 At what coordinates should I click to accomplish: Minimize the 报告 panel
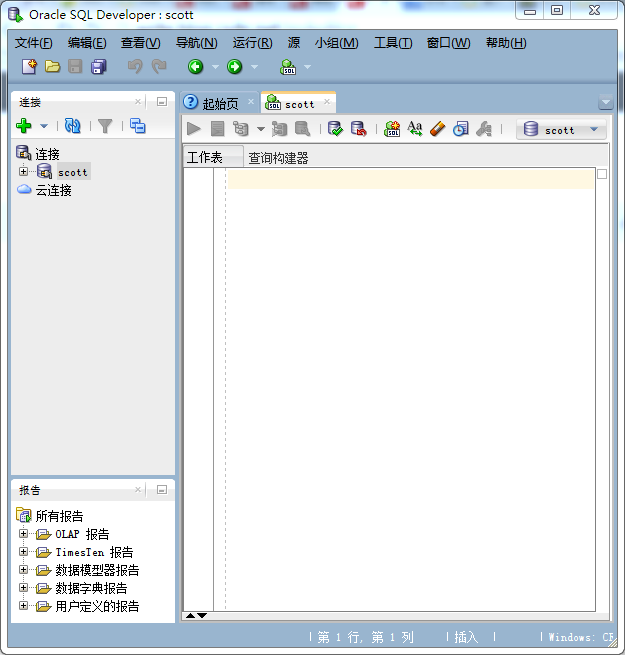point(162,490)
